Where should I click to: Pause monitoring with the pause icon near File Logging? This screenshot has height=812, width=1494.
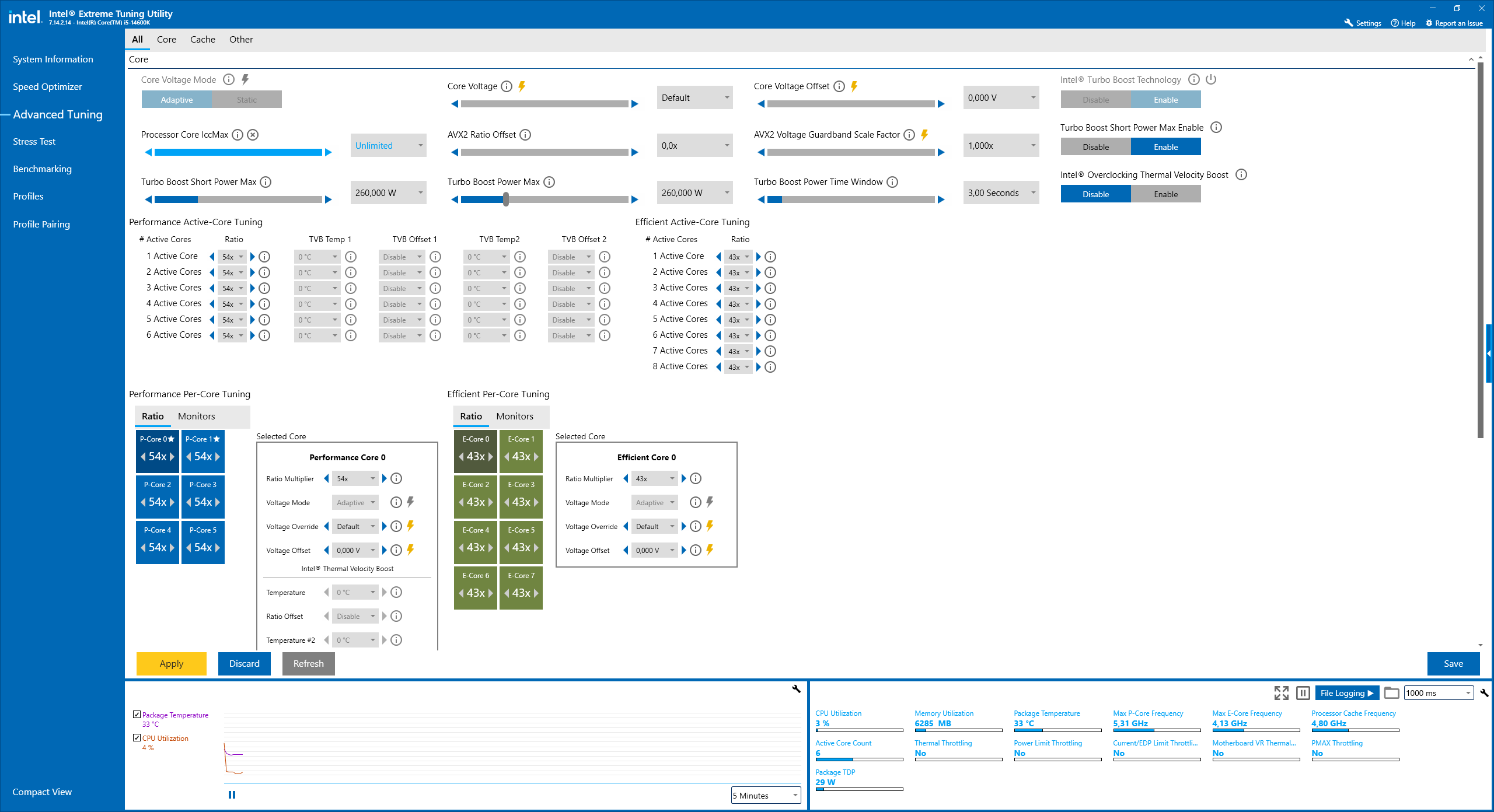pos(1303,693)
